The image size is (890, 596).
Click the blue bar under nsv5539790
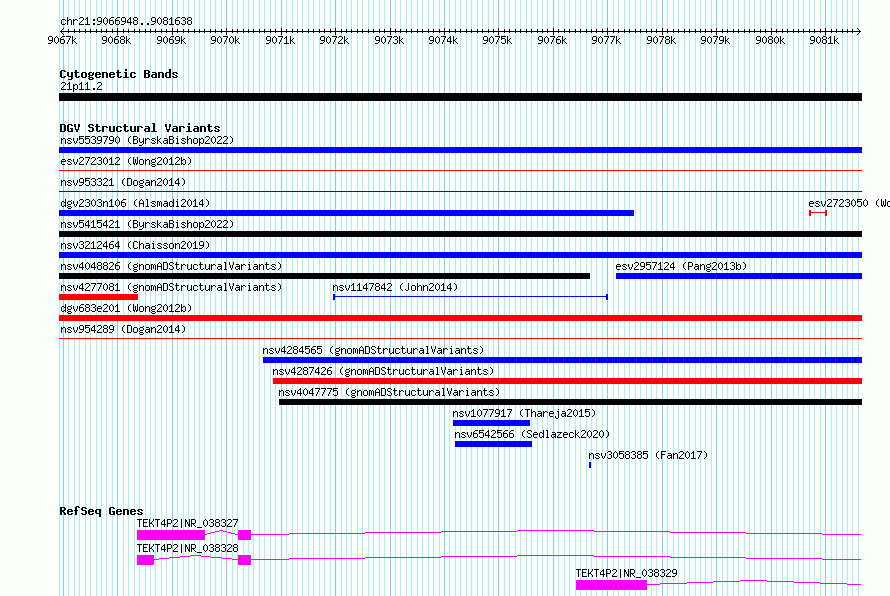(460, 150)
